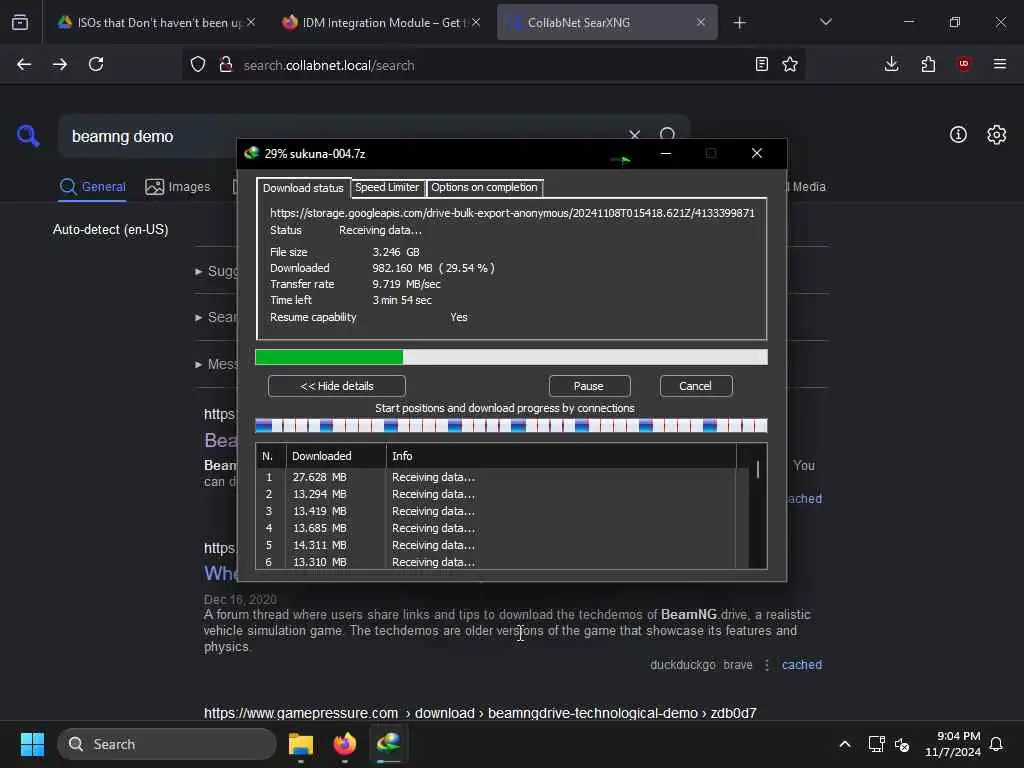This screenshot has height=768, width=1024.
Task: Click the Downloaded column header
Action: (336, 456)
